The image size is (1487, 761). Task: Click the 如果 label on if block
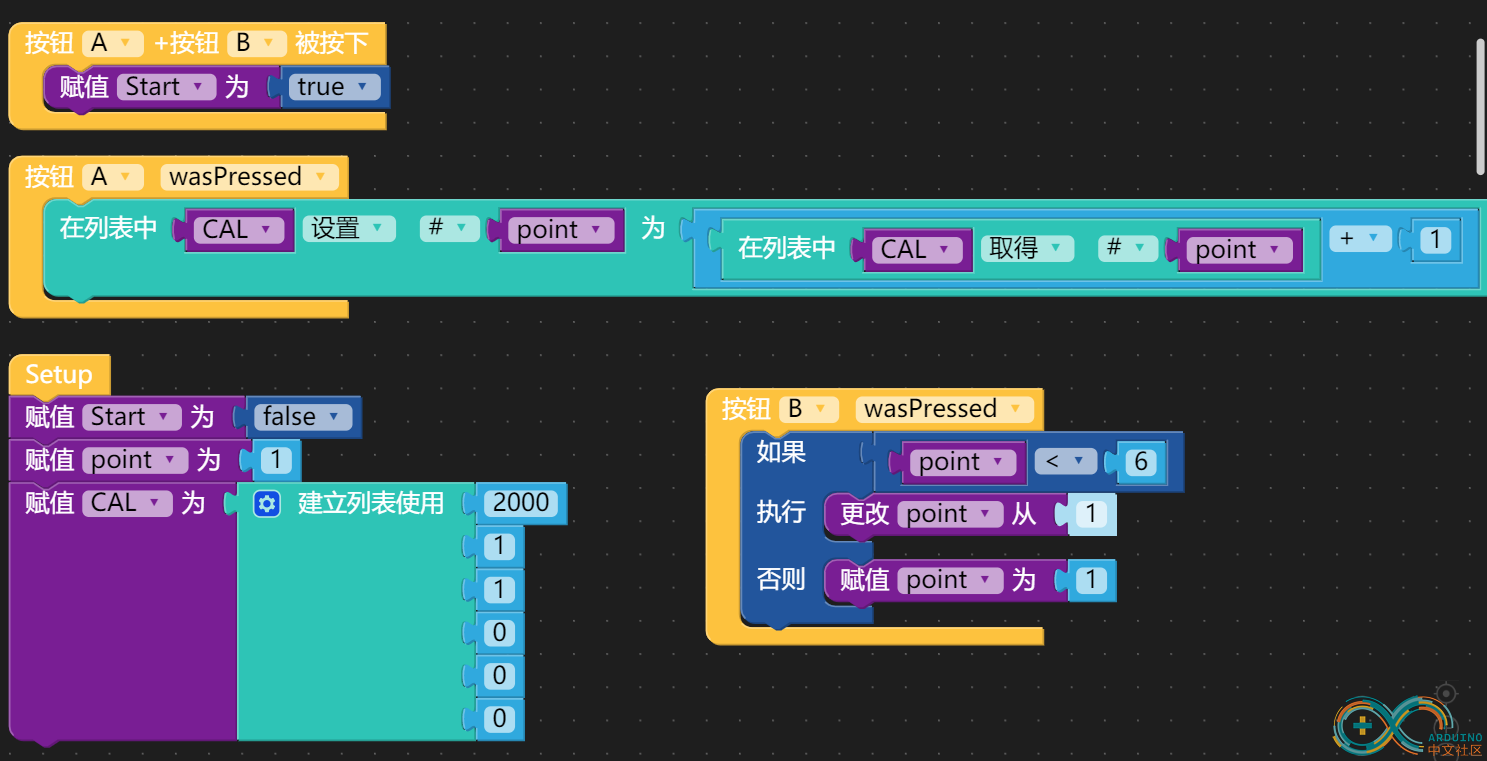point(781,452)
